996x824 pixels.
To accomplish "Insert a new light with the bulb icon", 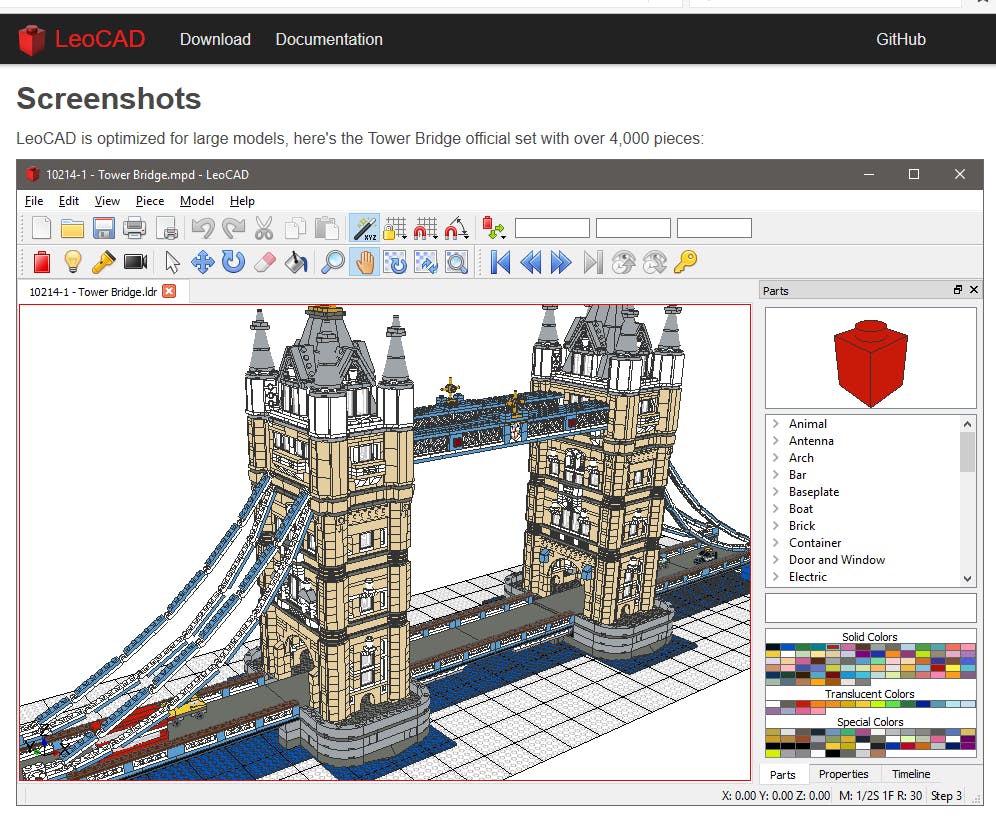I will (x=73, y=262).
